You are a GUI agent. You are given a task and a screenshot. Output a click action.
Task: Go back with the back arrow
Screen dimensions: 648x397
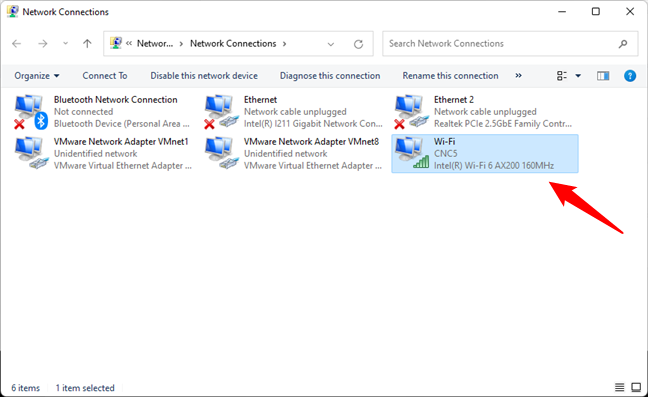(17, 43)
